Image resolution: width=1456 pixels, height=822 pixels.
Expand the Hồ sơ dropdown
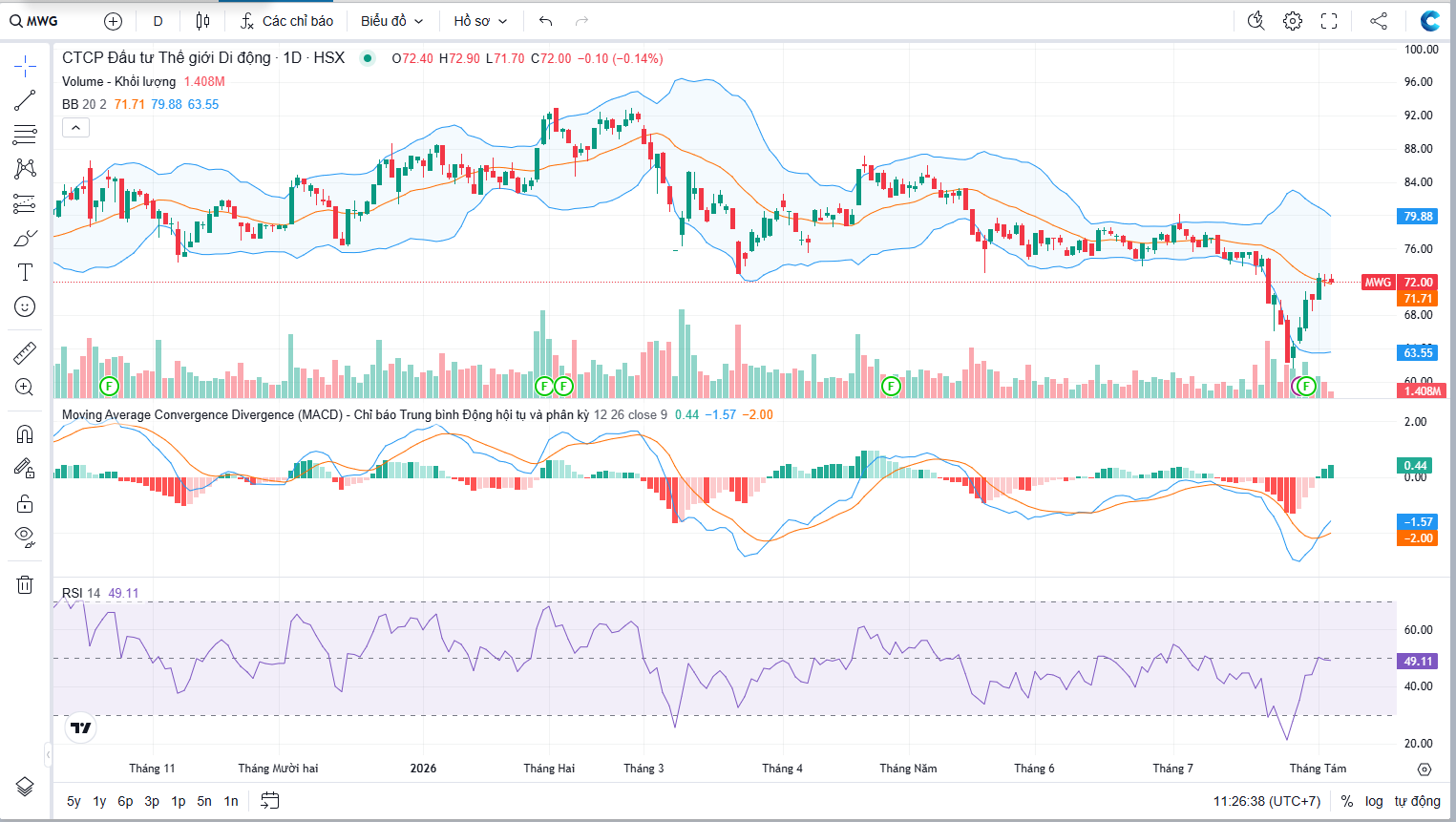480,21
